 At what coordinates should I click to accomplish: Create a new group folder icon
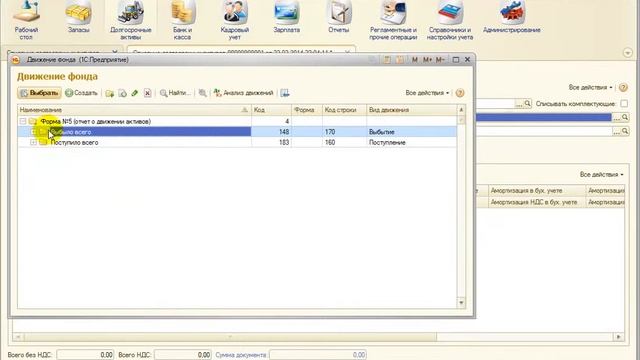[109, 93]
